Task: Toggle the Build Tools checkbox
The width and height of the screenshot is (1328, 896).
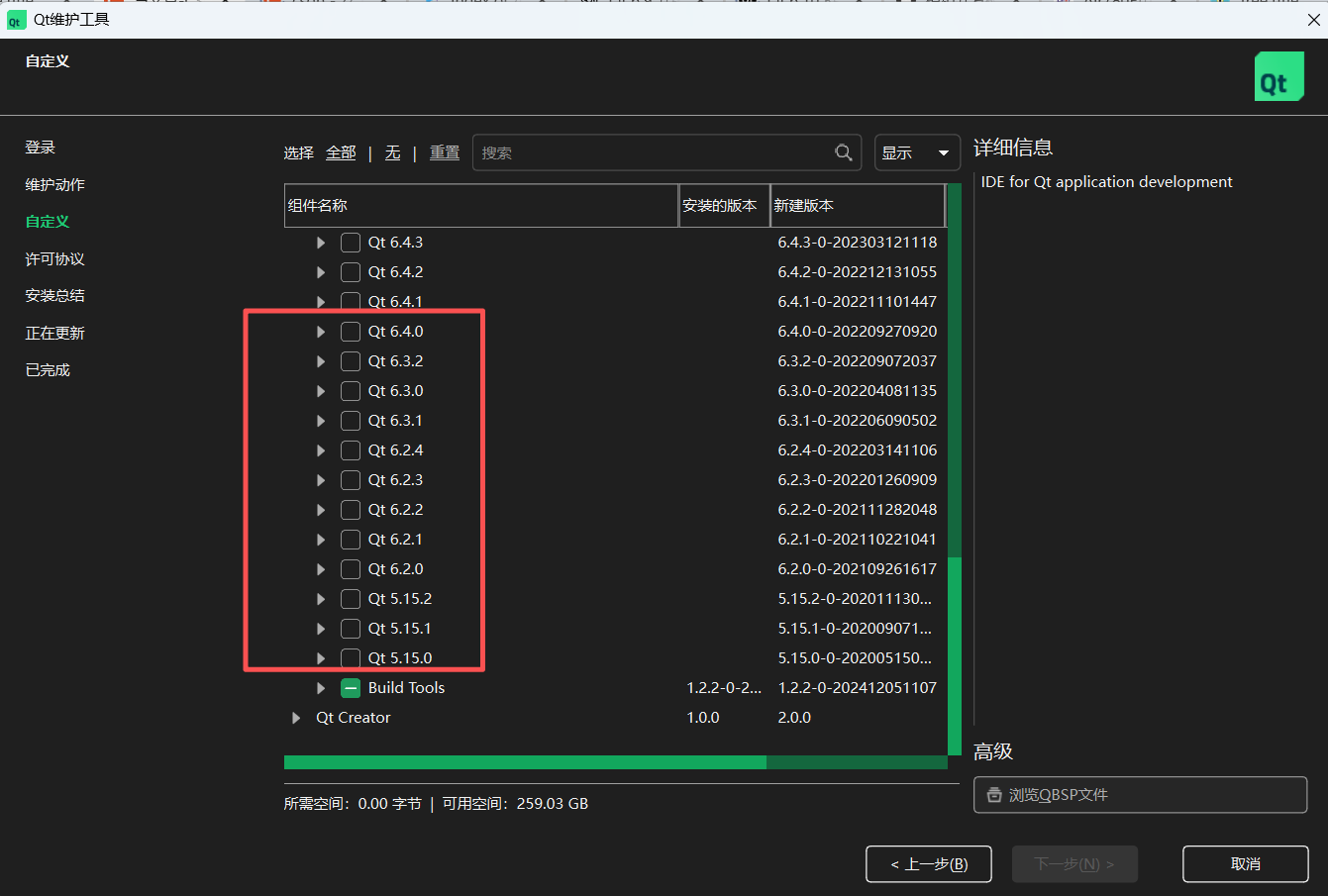Action: tap(351, 688)
